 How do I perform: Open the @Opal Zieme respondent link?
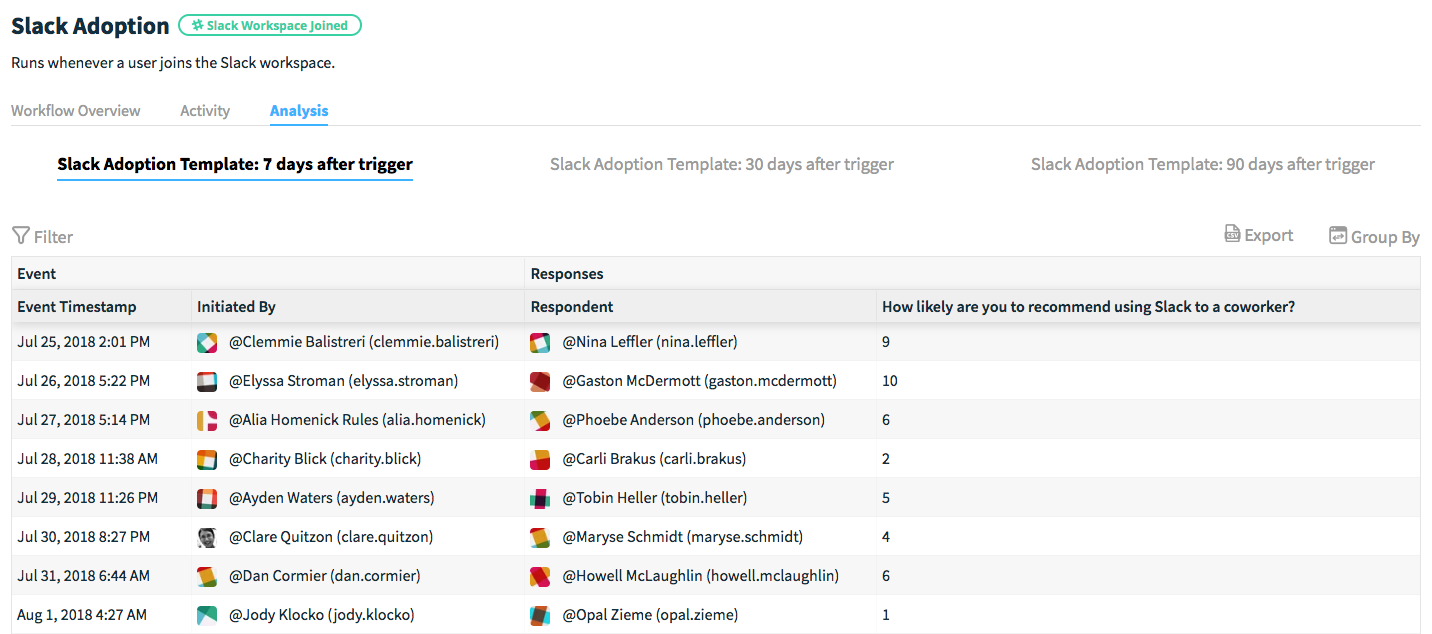coord(650,615)
